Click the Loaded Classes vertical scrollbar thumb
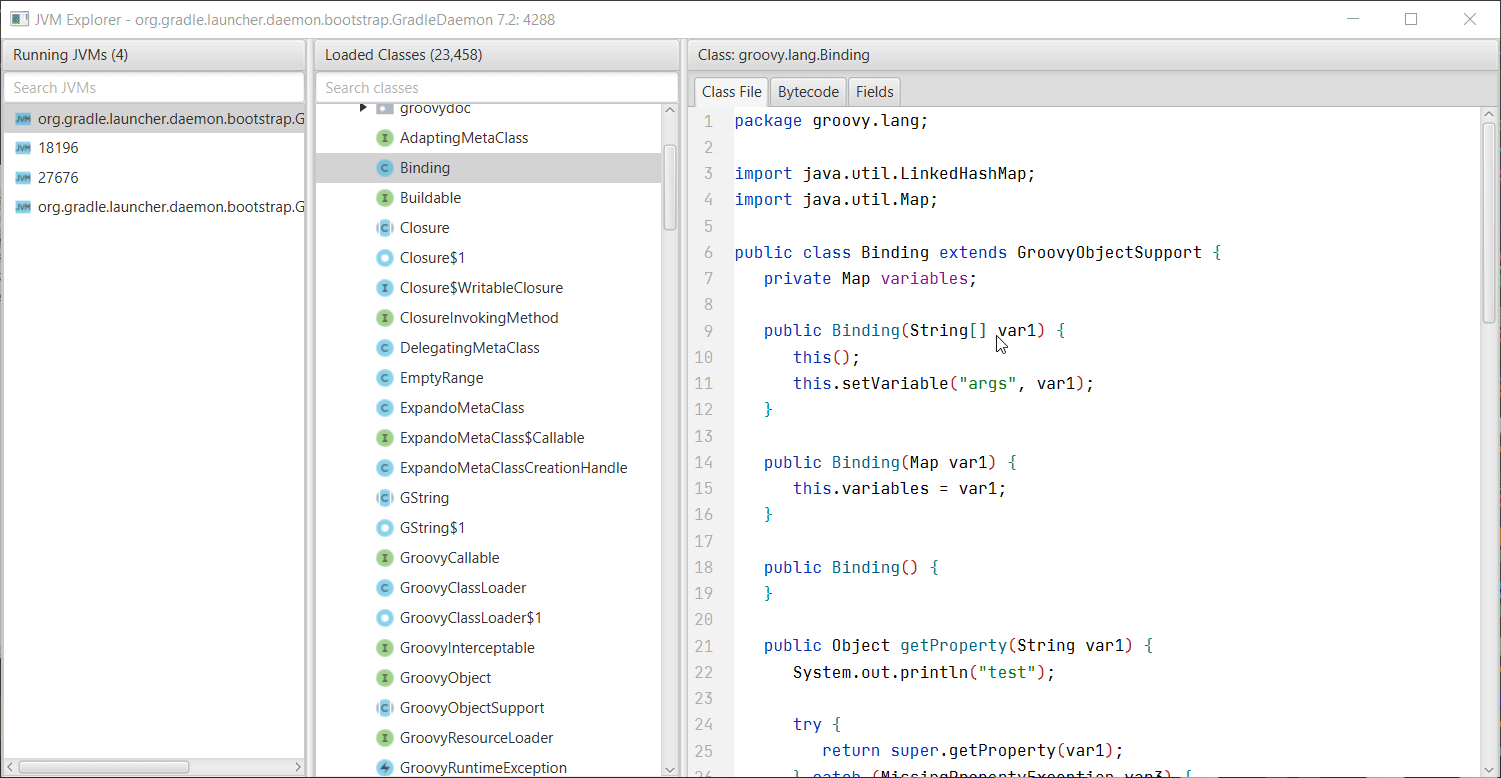 click(670, 187)
